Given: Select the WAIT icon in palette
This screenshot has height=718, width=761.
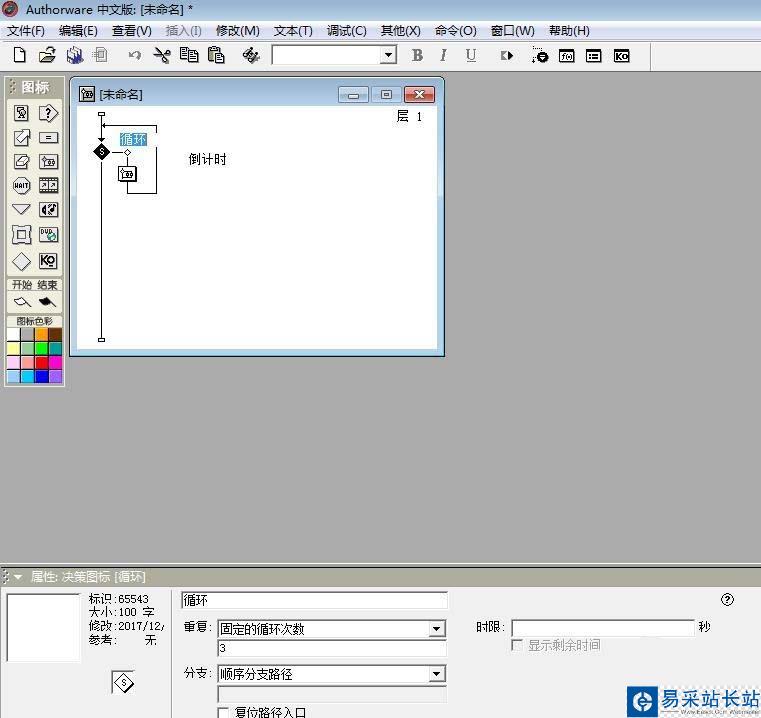Looking at the screenshot, I should (21, 185).
